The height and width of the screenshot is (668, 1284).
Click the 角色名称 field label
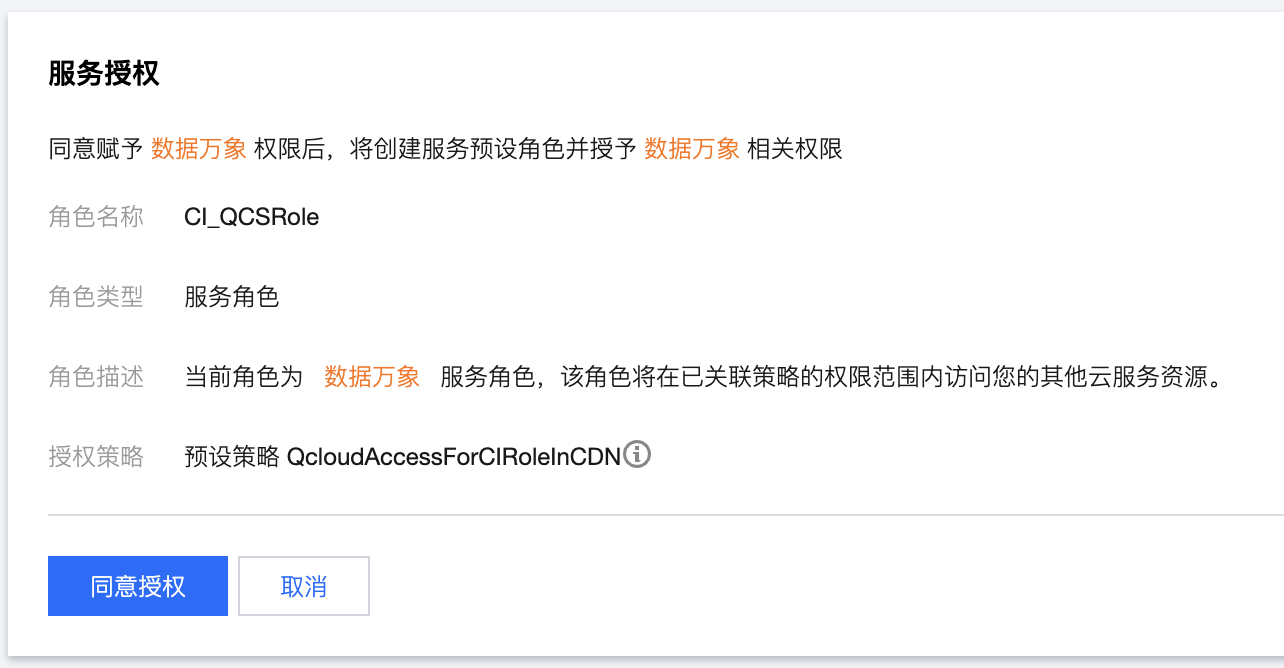coord(96,217)
